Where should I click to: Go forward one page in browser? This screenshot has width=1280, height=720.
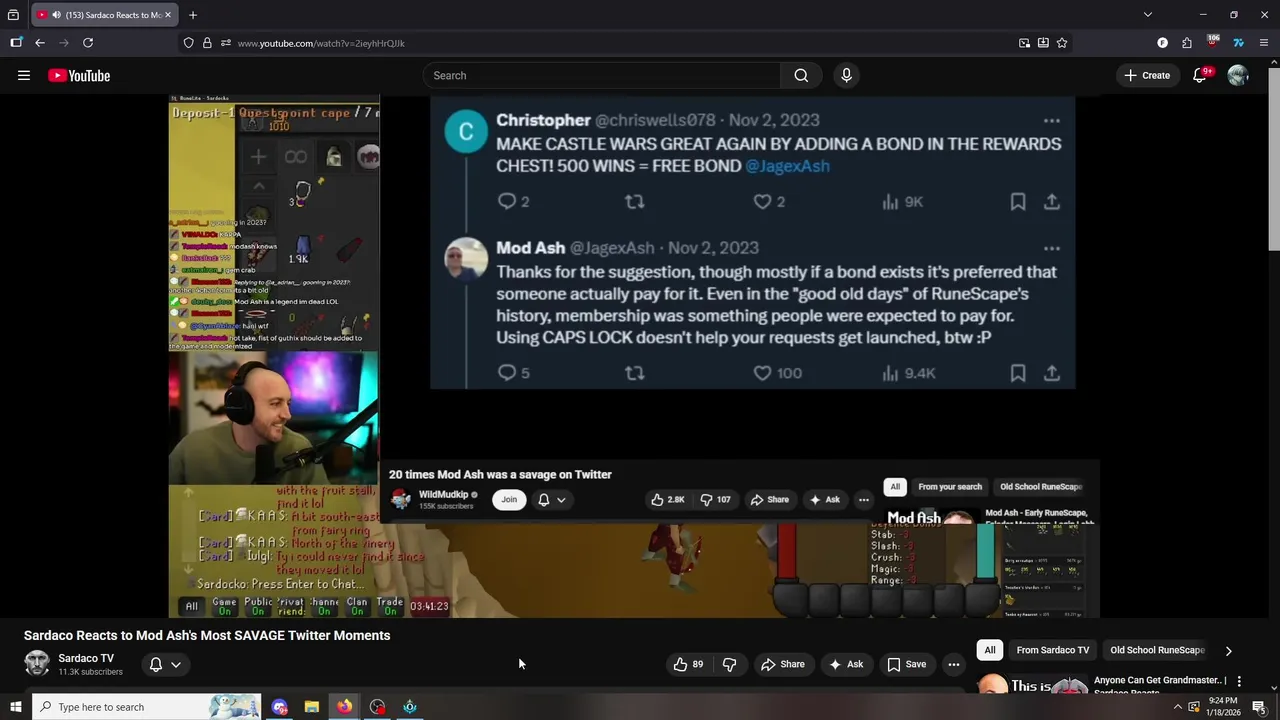point(64,43)
